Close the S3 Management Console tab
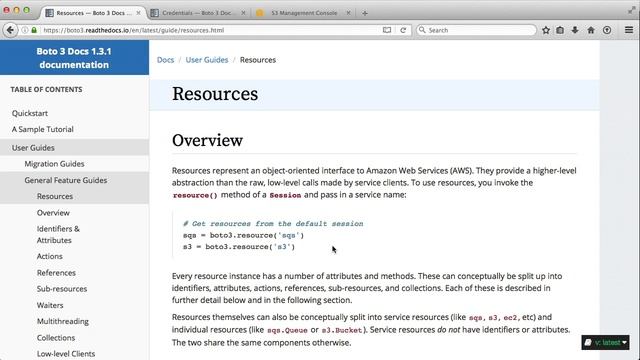Viewport: 640px width, 360px height. click(348, 13)
